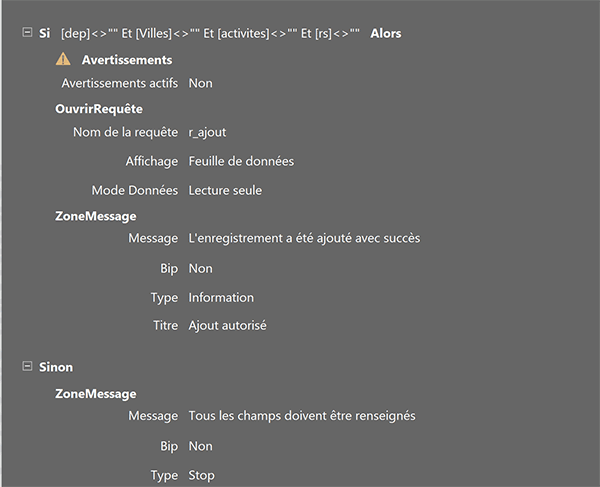Edit the message about enregistrement ajouté
This screenshot has height=487, width=600.
tap(304, 238)
